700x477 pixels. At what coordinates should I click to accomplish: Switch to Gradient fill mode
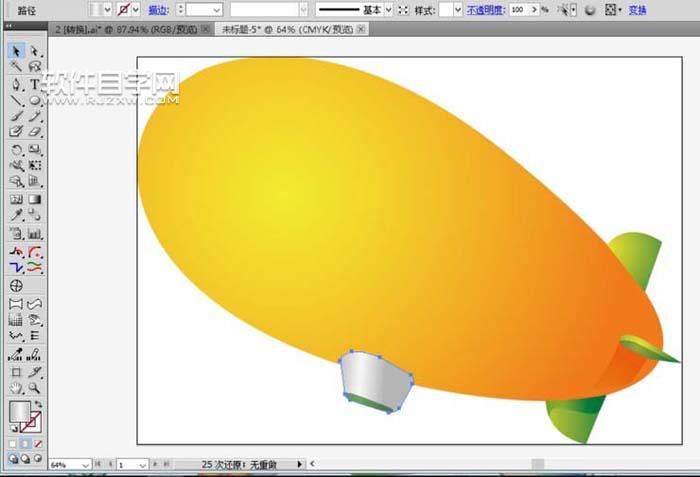[25, 444]
